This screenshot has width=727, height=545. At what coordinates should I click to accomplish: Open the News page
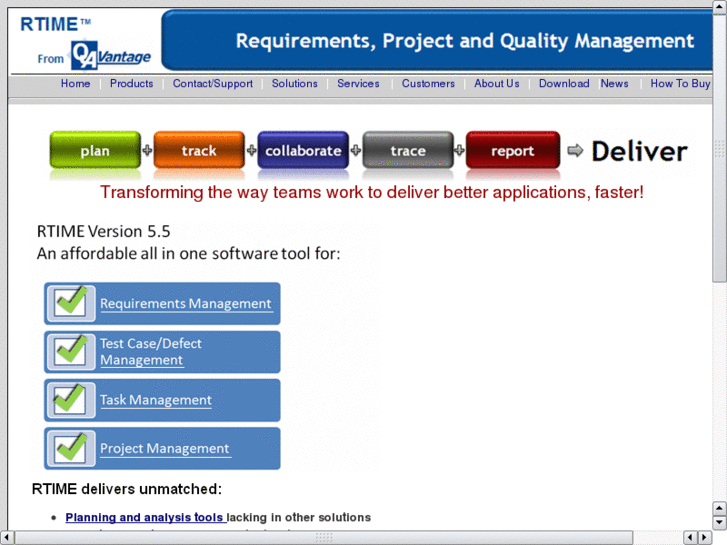click(614, 83)
